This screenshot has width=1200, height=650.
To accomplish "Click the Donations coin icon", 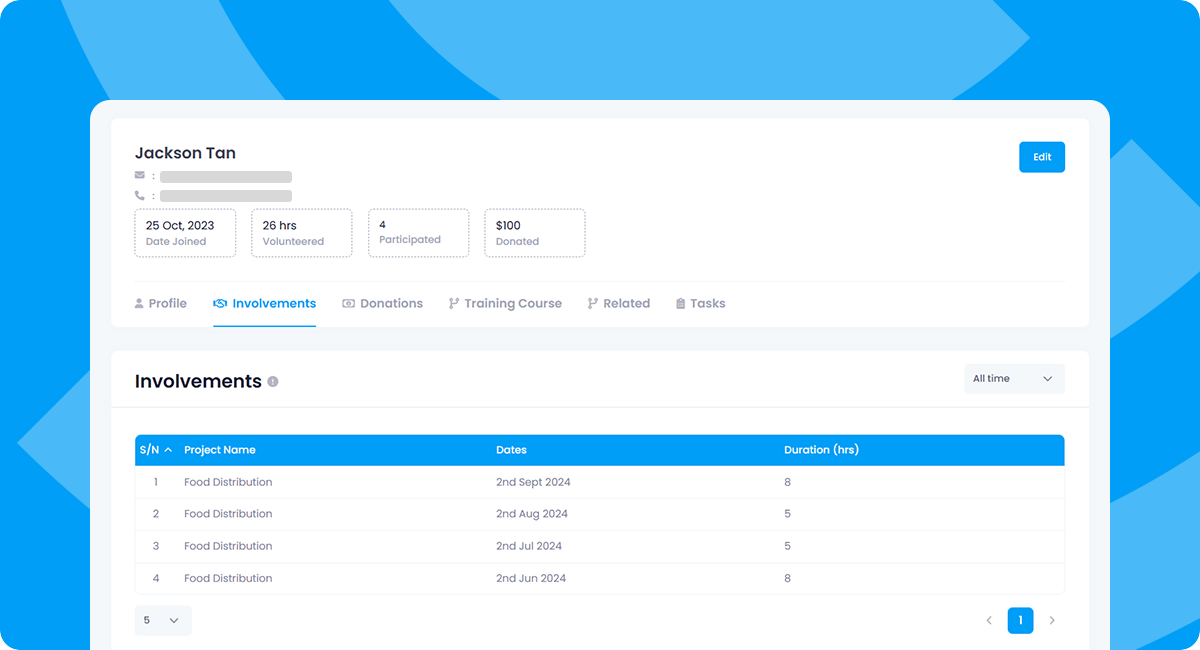I will (348, 303).
